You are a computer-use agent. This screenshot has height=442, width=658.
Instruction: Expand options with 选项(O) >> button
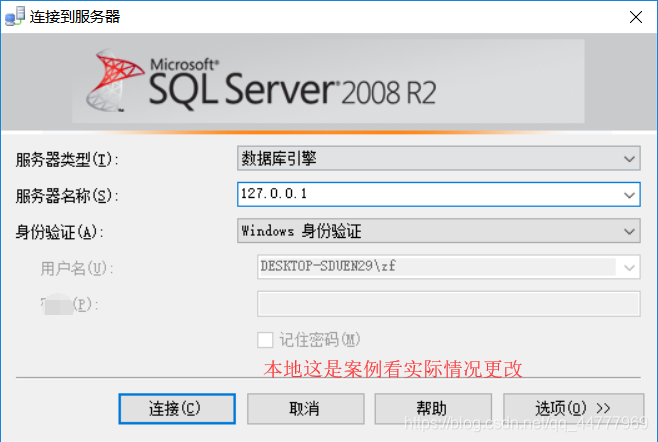click(573, 408)
